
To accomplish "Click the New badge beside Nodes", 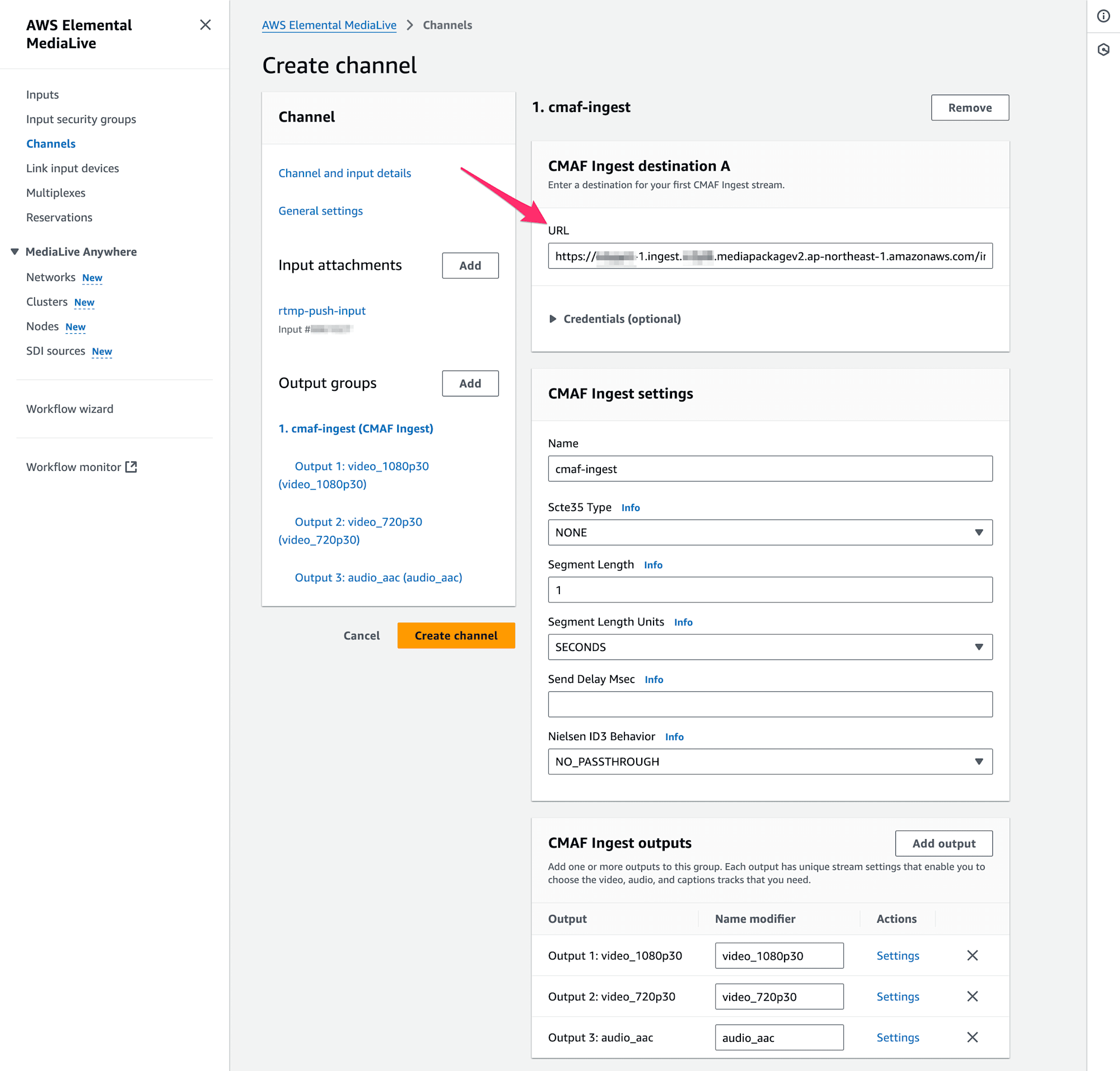I will click(76, 327).
